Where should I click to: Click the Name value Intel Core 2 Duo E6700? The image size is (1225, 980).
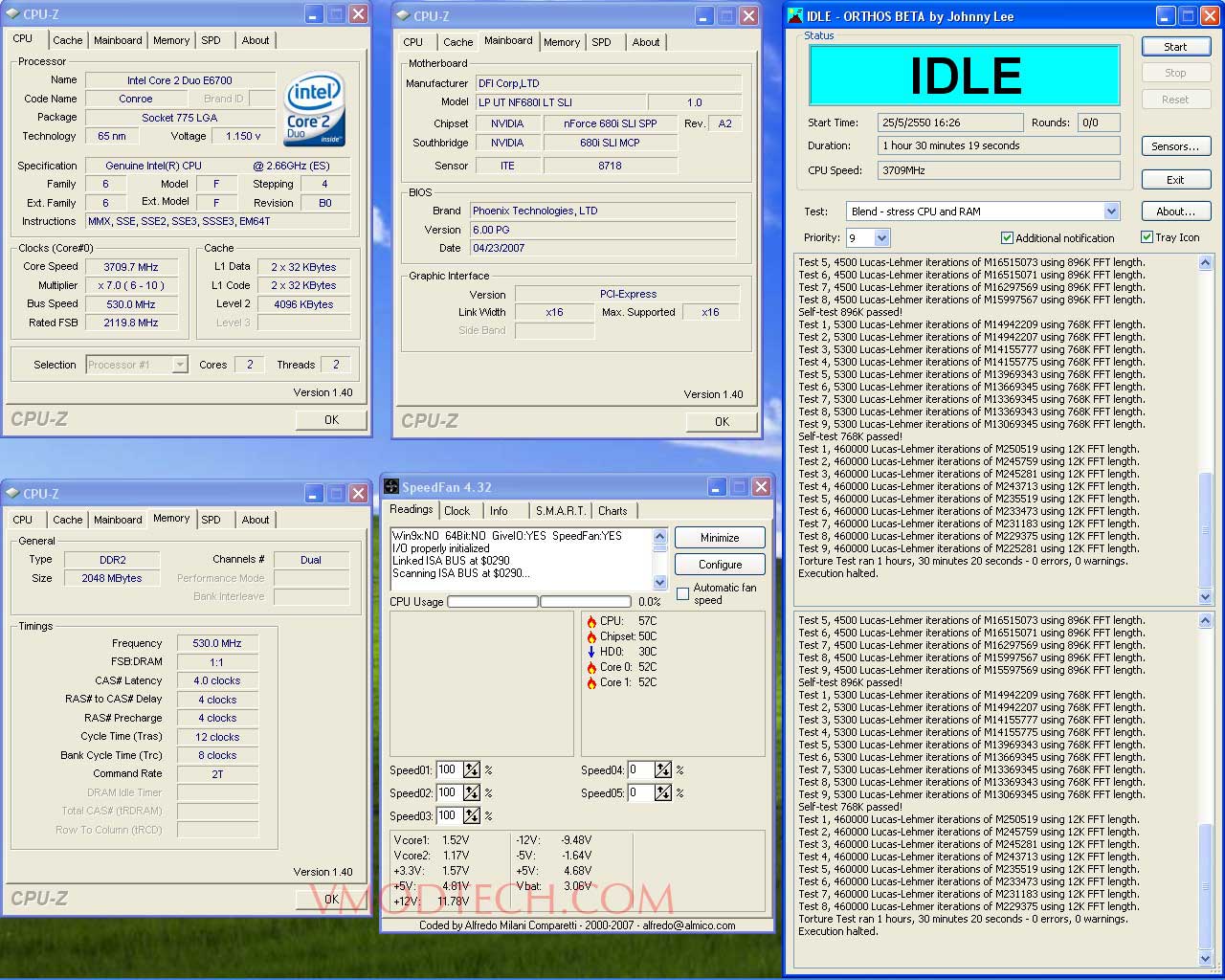[x=180, y=80]
